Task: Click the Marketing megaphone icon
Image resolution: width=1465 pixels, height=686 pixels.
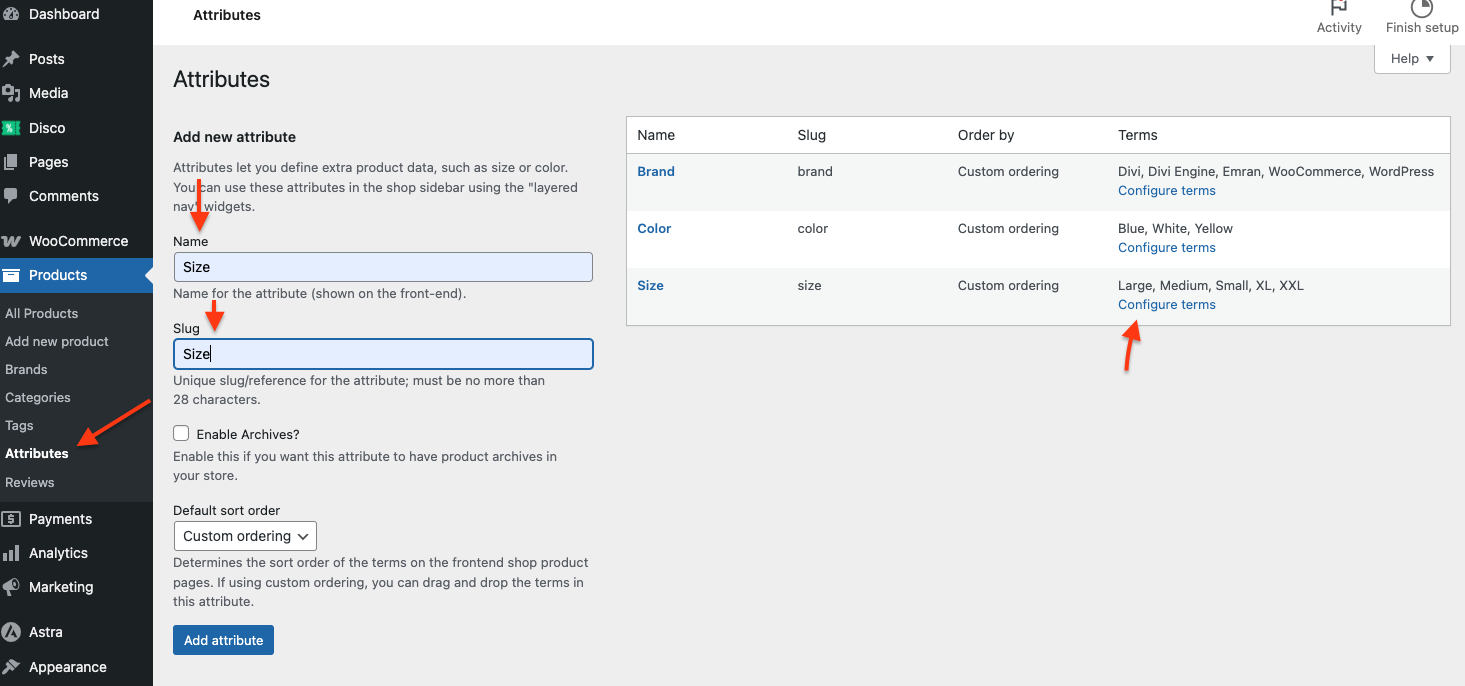Action: 11,587
